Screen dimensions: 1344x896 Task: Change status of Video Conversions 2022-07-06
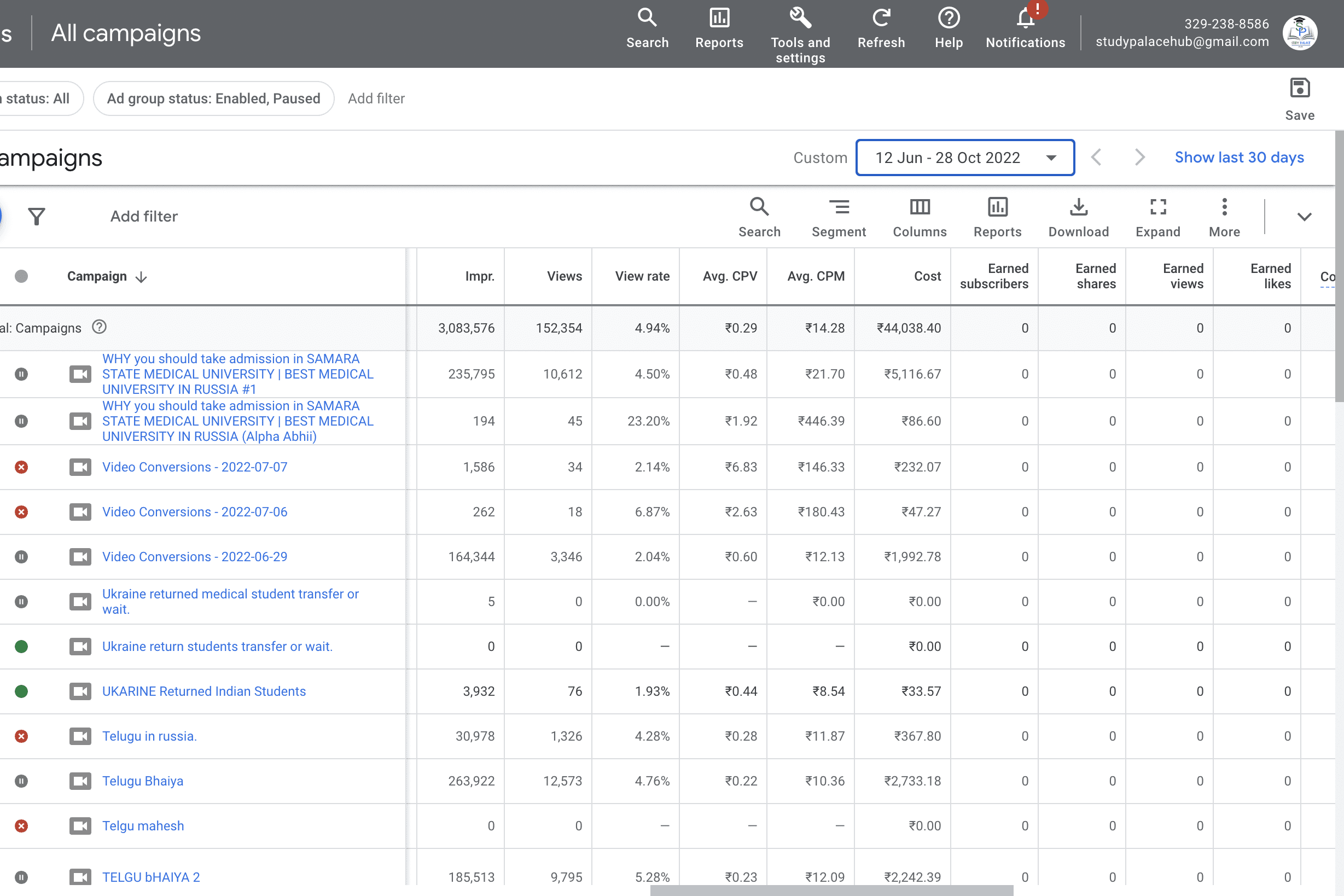pyautogui.click(x=21, y=512)
